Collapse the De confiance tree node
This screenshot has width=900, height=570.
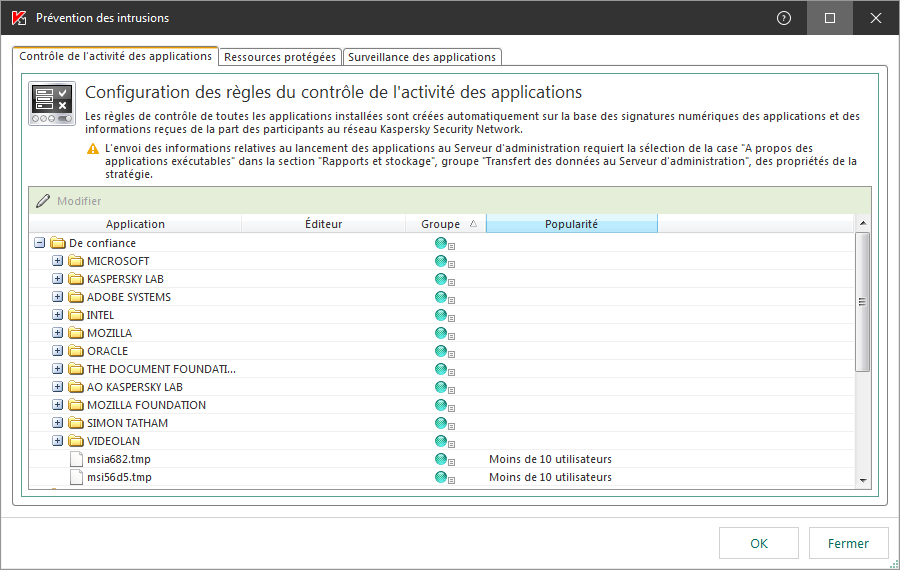coord(40,243)
